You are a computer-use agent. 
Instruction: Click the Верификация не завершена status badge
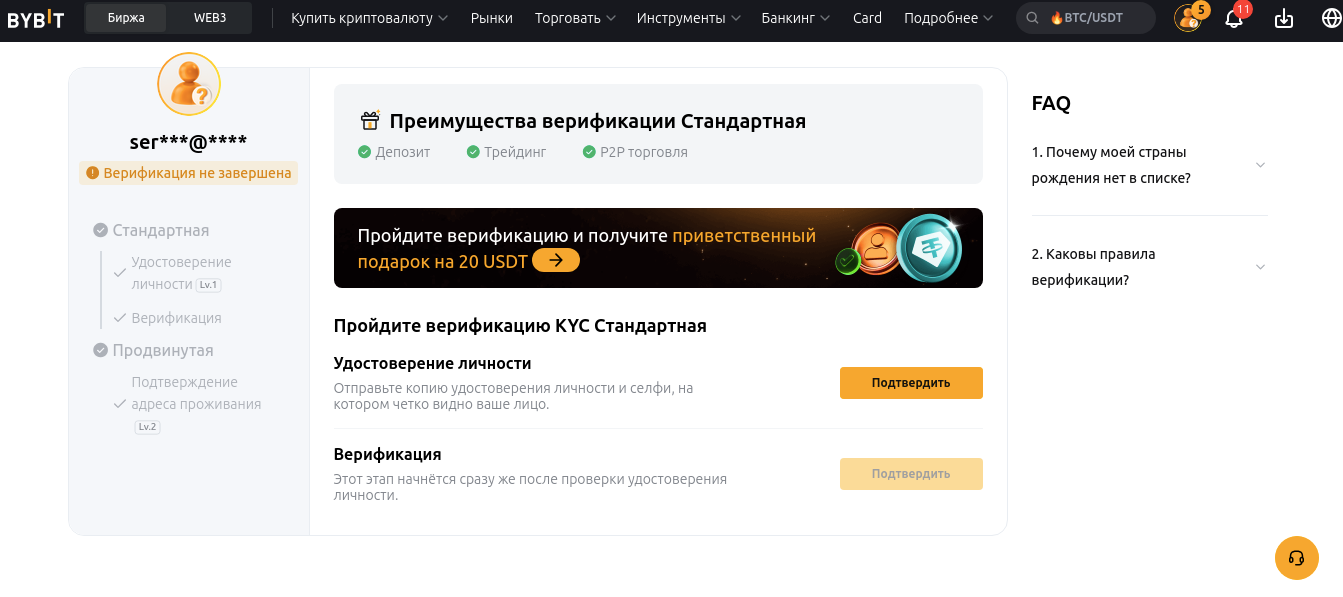point(189,173)
